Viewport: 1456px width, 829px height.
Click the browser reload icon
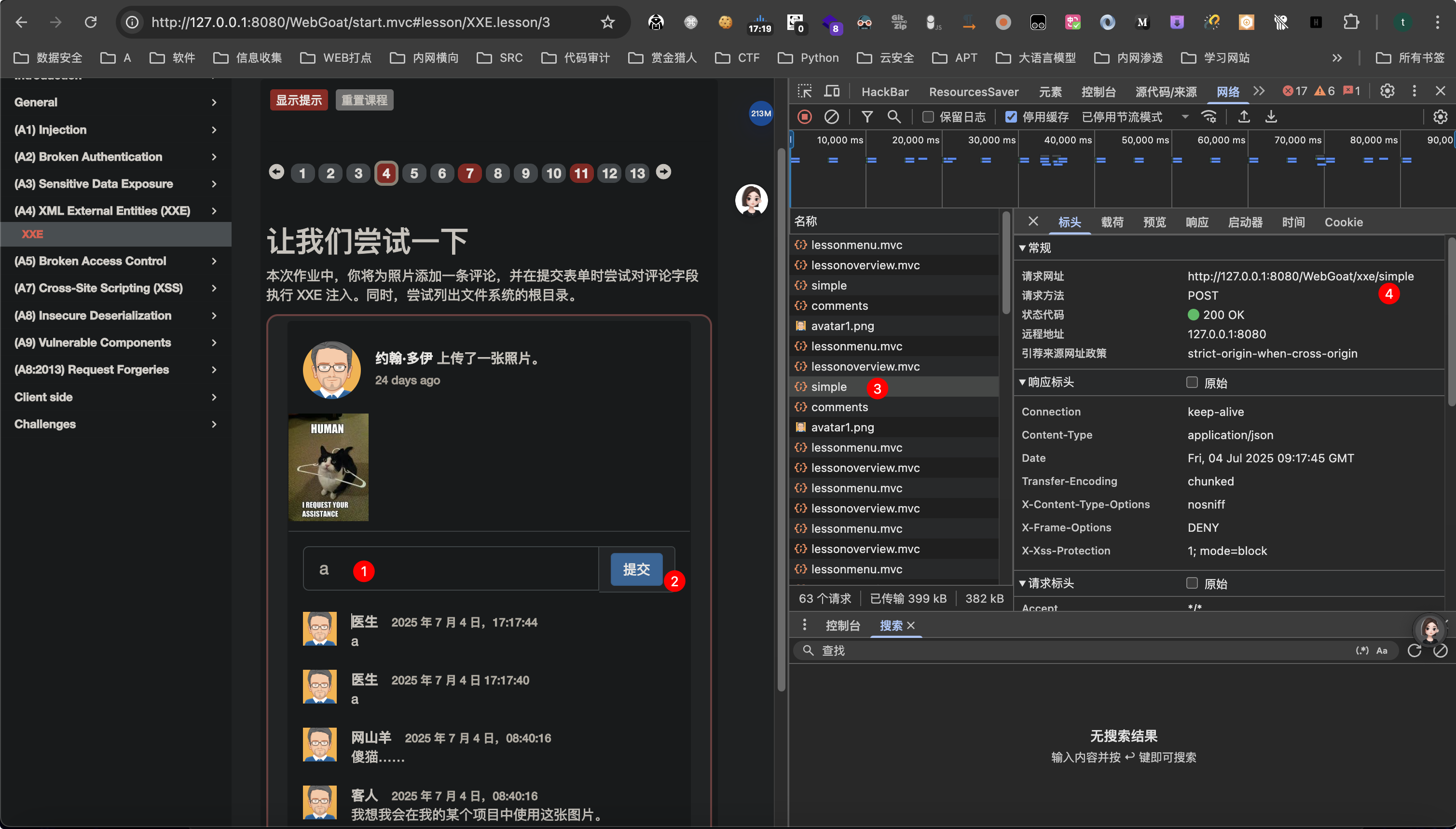click(x=91, y=22)
